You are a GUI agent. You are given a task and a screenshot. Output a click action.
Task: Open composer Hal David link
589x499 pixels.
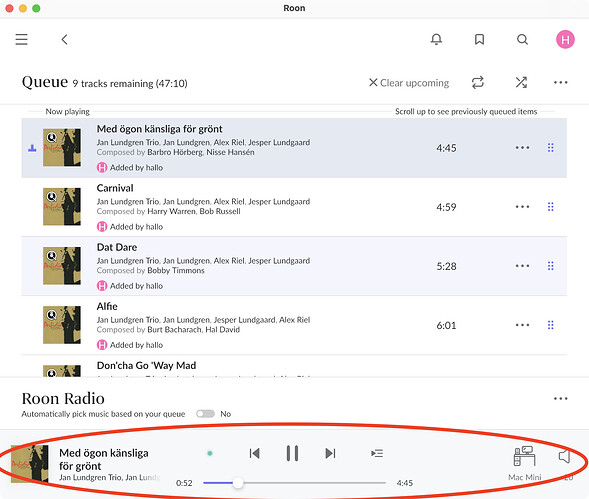(222, 330)
